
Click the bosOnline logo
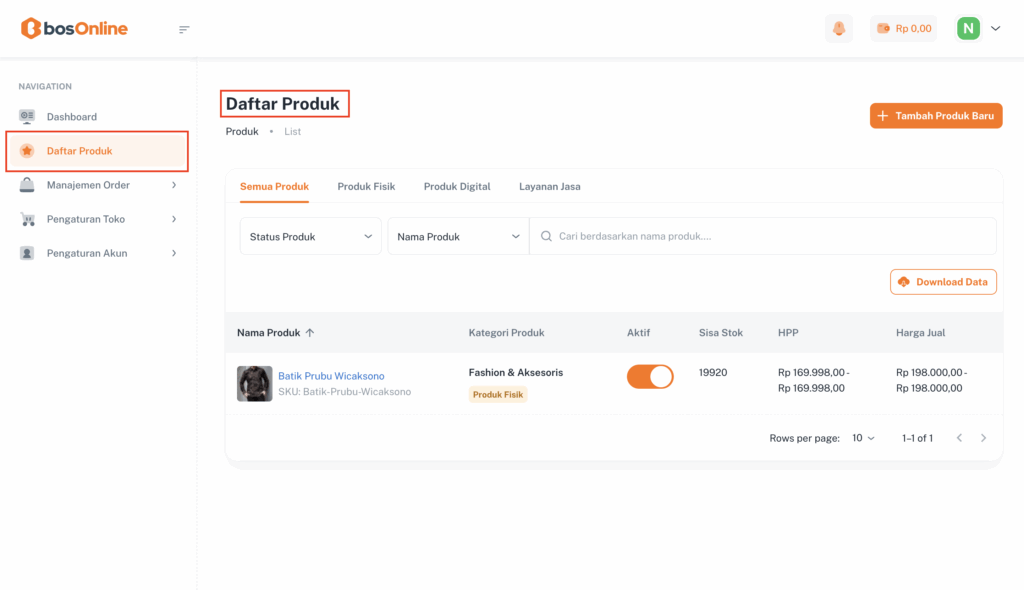[x=75, y=29]
